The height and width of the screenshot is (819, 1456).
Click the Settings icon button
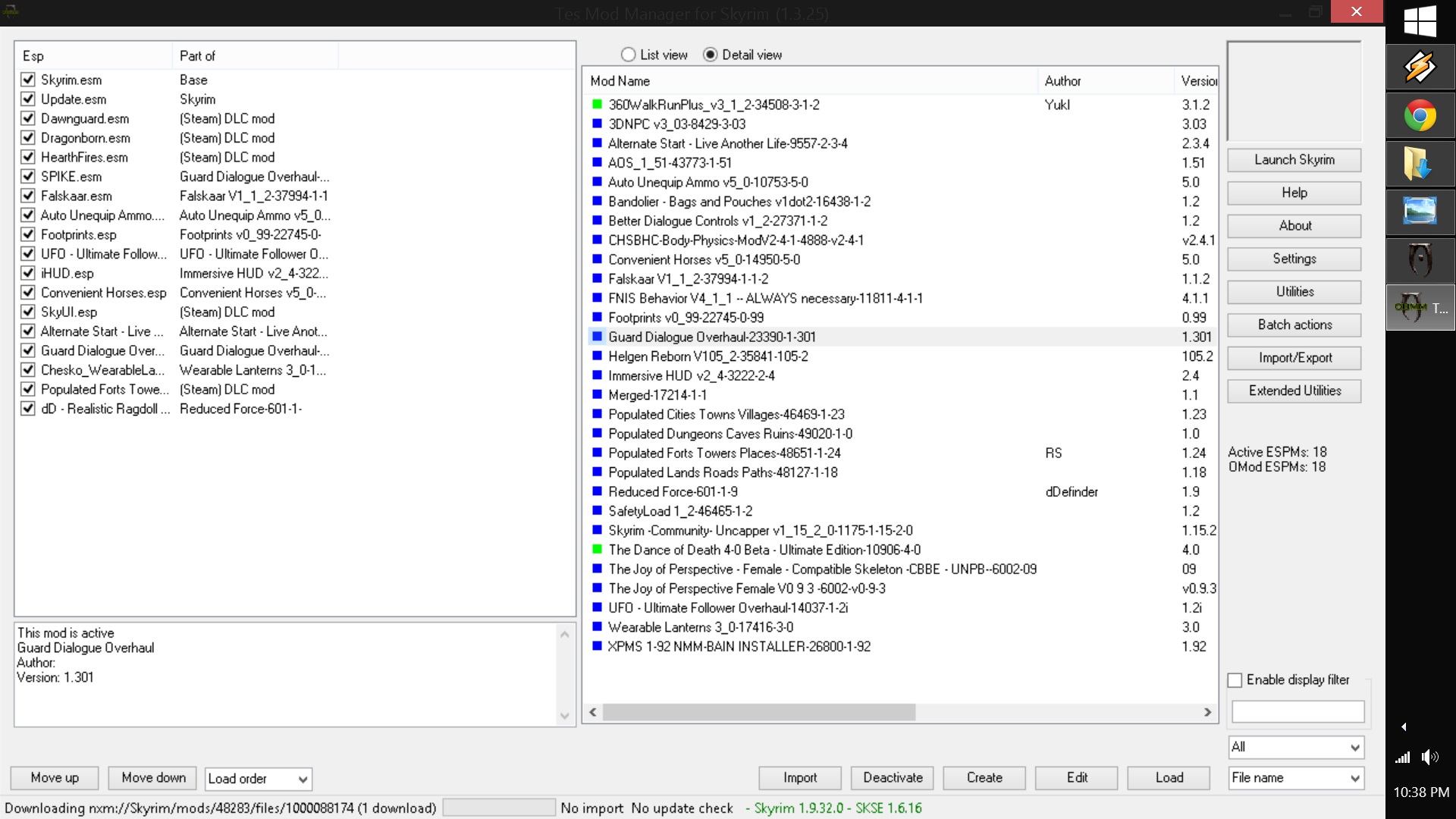point(1294,258)
